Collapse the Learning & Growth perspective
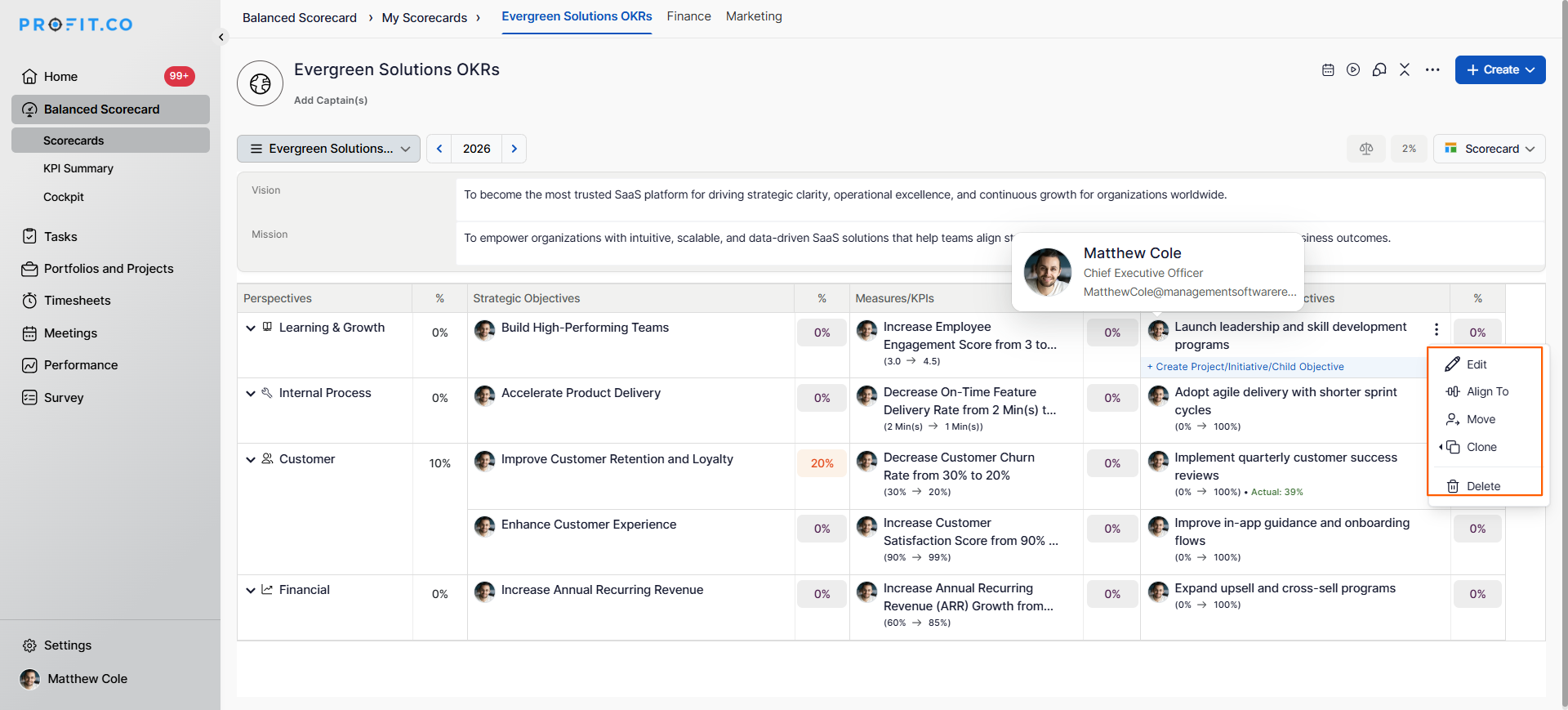 [251, 328]
